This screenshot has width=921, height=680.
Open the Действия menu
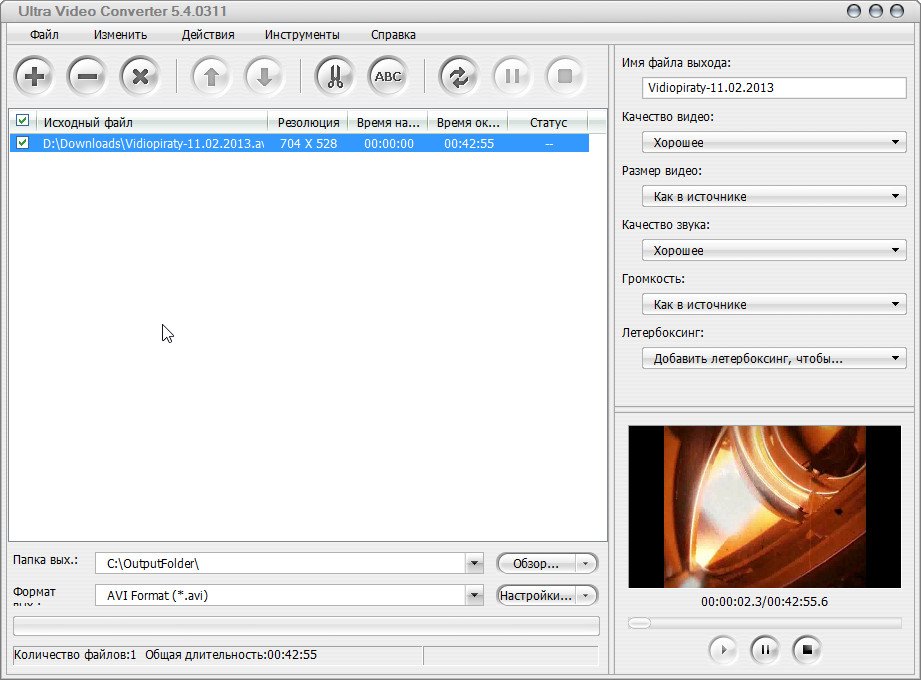pos(208,35)
